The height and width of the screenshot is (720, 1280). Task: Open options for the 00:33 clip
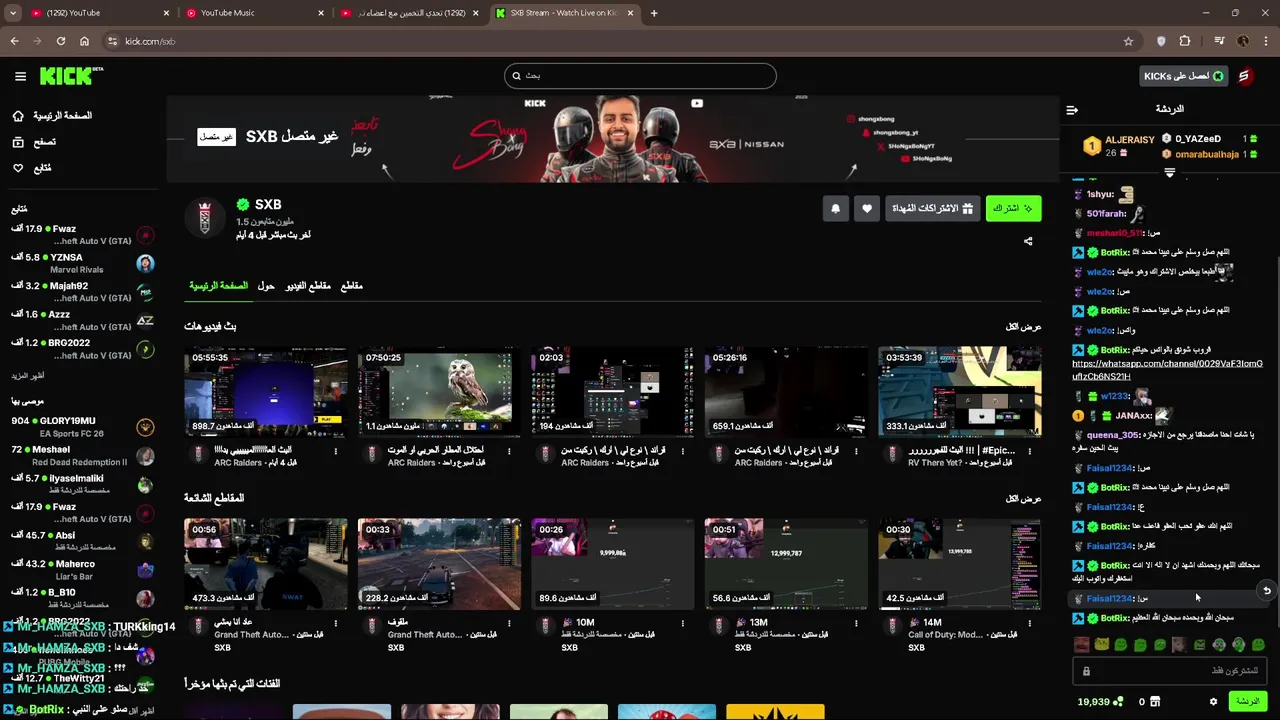(509, 623)
